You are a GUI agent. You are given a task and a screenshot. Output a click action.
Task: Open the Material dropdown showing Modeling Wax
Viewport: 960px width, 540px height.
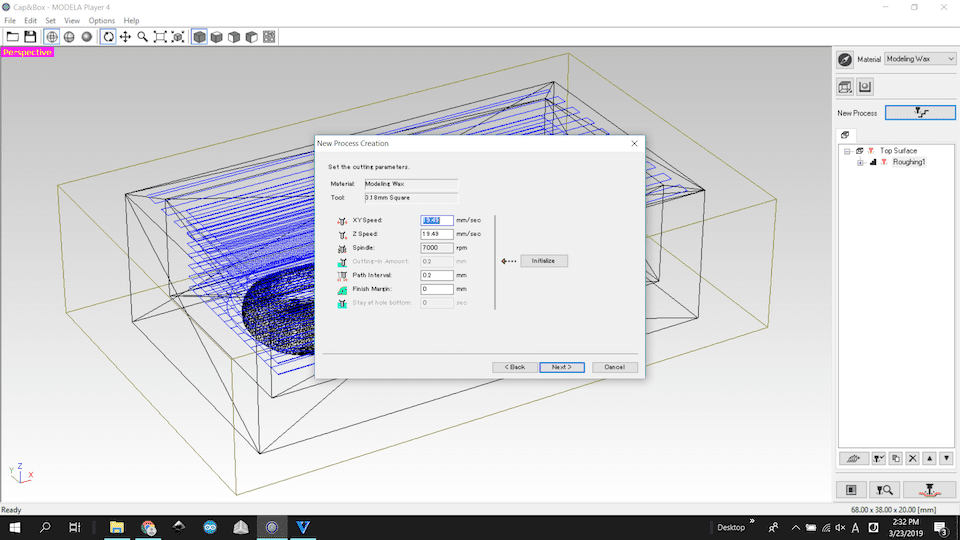pyautogui.click(x=920, y=59)
